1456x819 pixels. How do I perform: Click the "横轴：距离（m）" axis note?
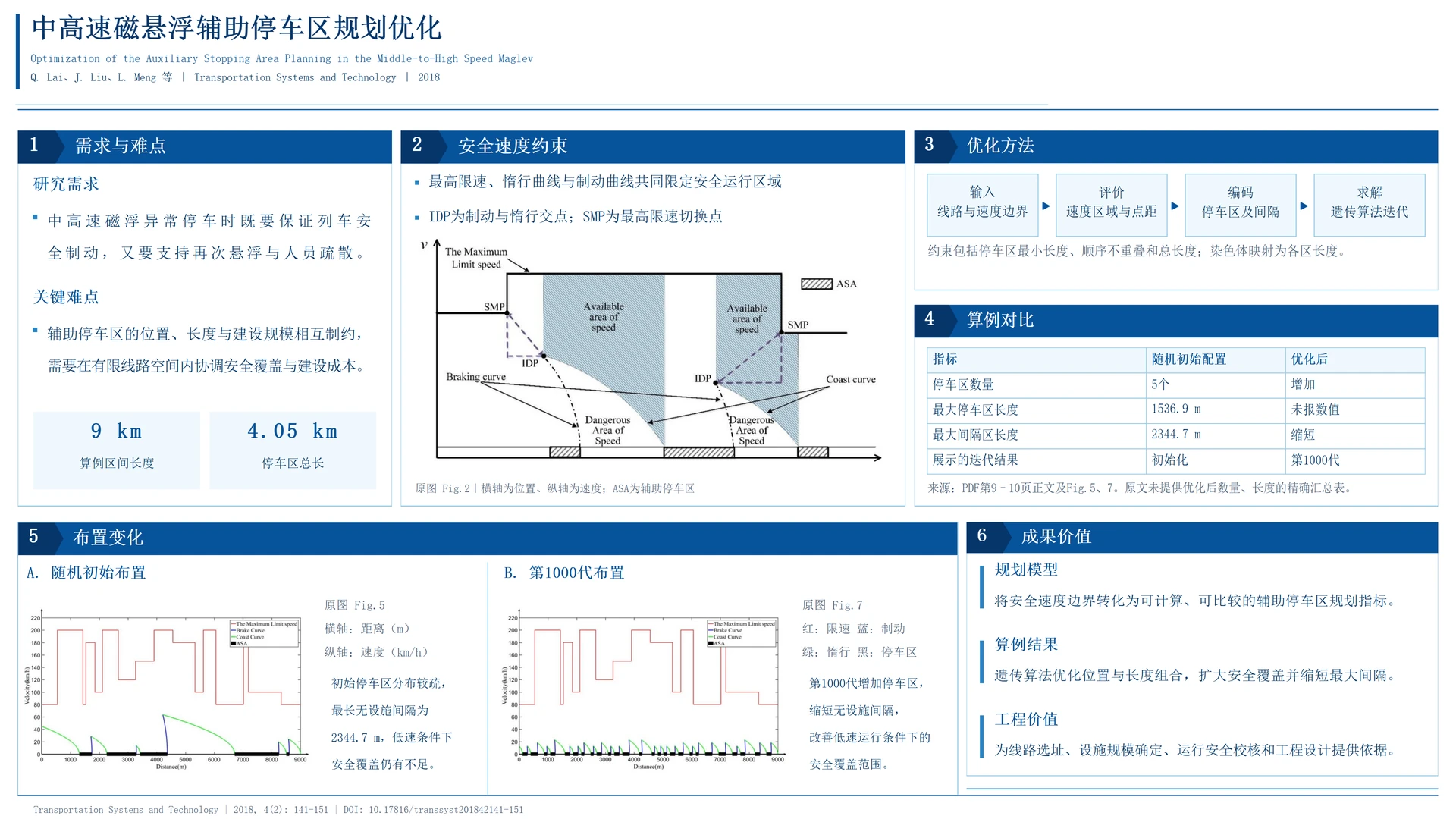click(x=367, y=629)
